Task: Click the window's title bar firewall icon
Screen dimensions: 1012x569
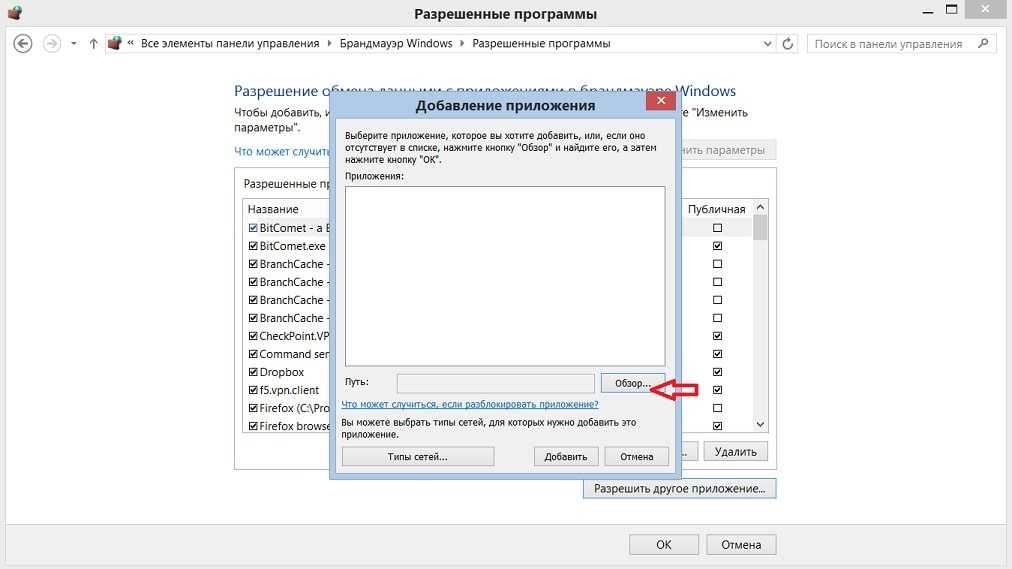Action: click(14, 12)
